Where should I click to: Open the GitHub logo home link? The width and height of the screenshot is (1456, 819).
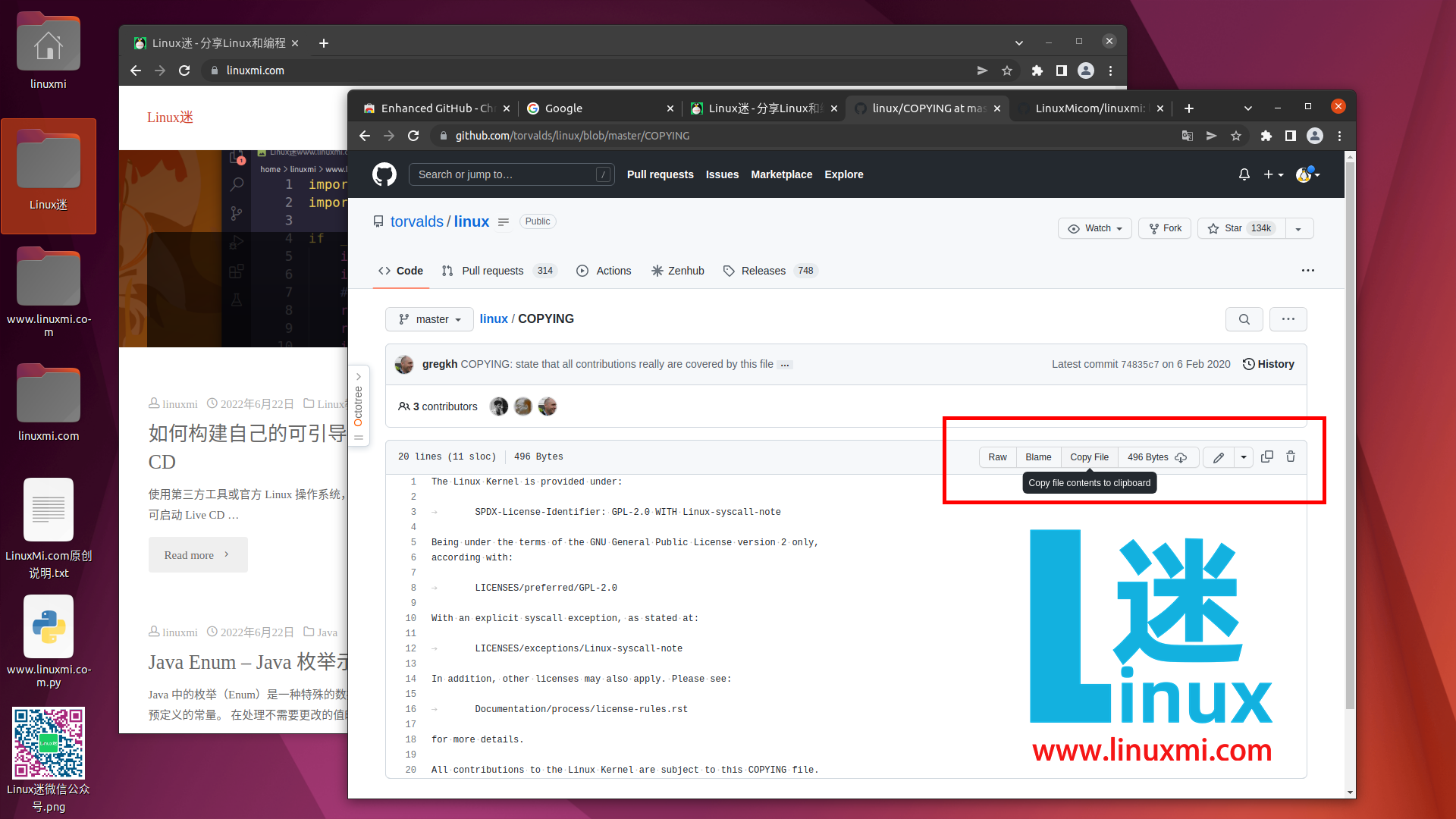coord(384,174)
